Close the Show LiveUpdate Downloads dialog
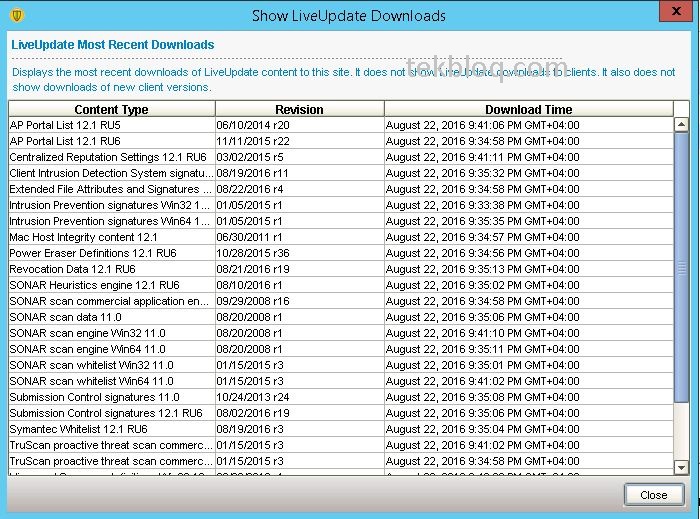 click(654, 495)
